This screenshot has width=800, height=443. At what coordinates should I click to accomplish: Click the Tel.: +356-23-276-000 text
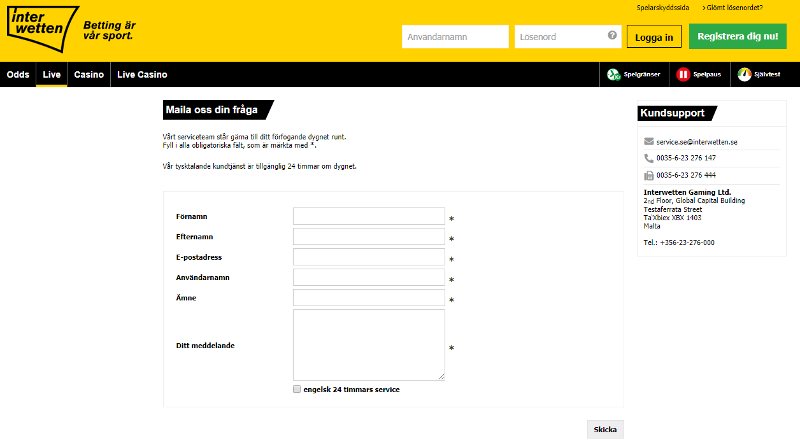[679, 242]
